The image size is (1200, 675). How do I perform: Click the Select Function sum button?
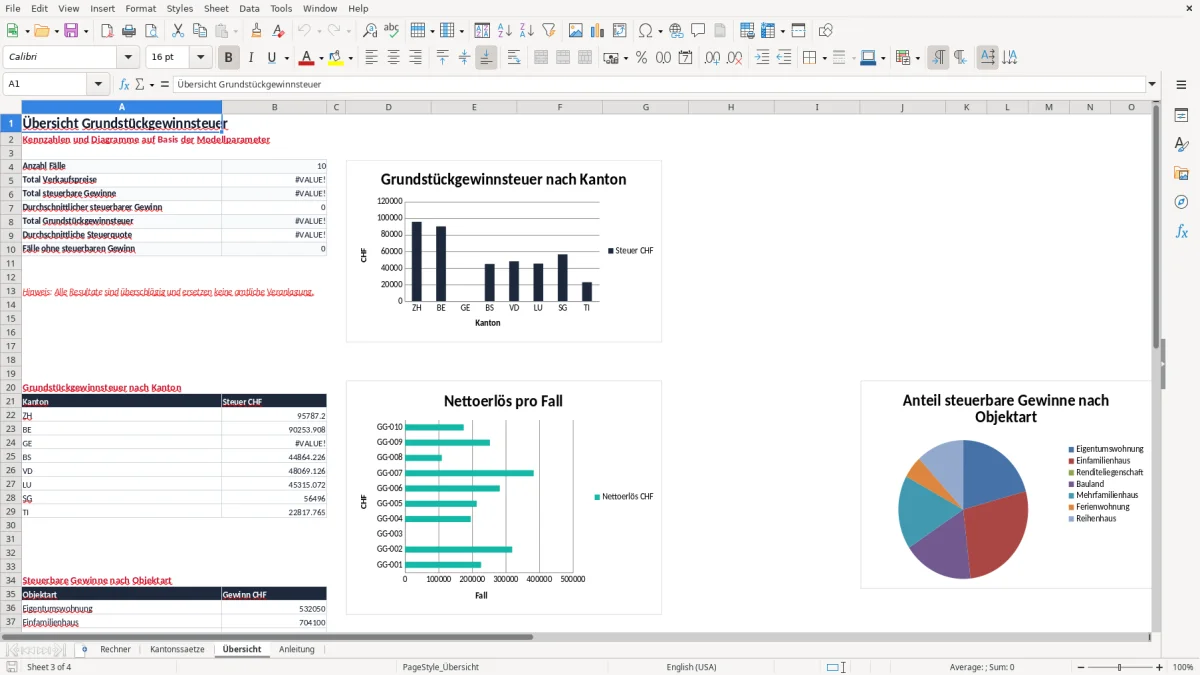[139, 84]
